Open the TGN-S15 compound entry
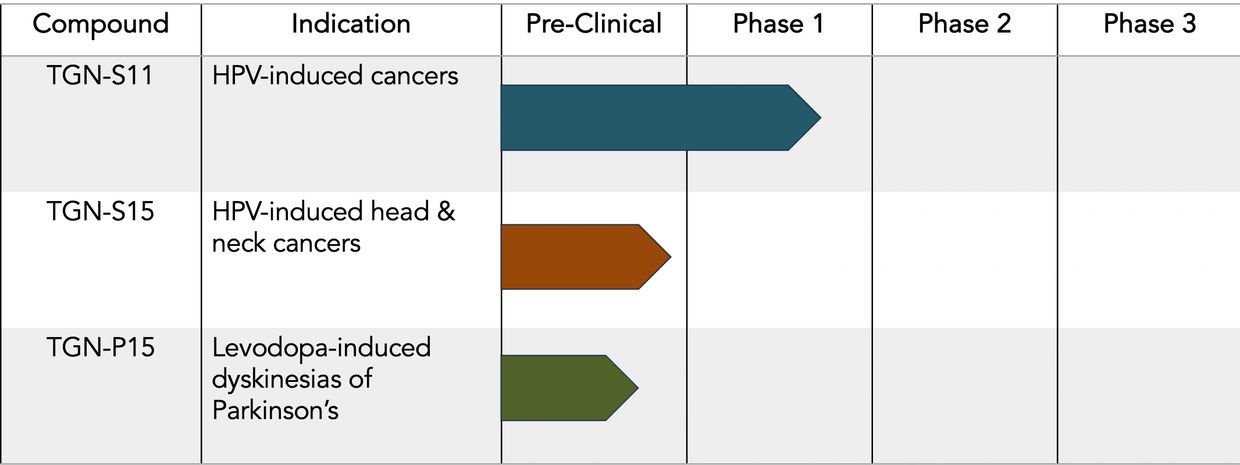This screenshot has width=1240, height=465. click(x=99, y=213)
